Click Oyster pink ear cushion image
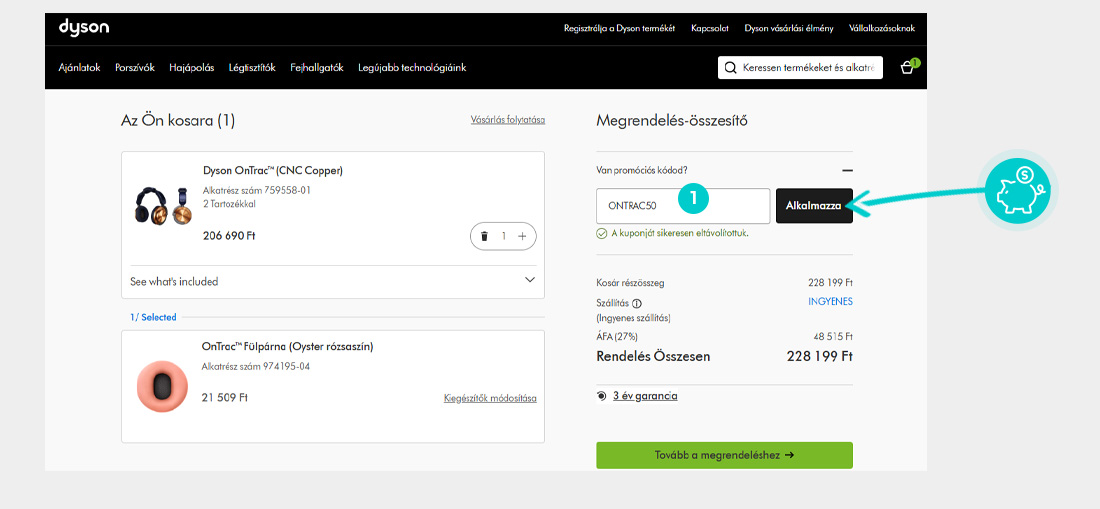 161,385
